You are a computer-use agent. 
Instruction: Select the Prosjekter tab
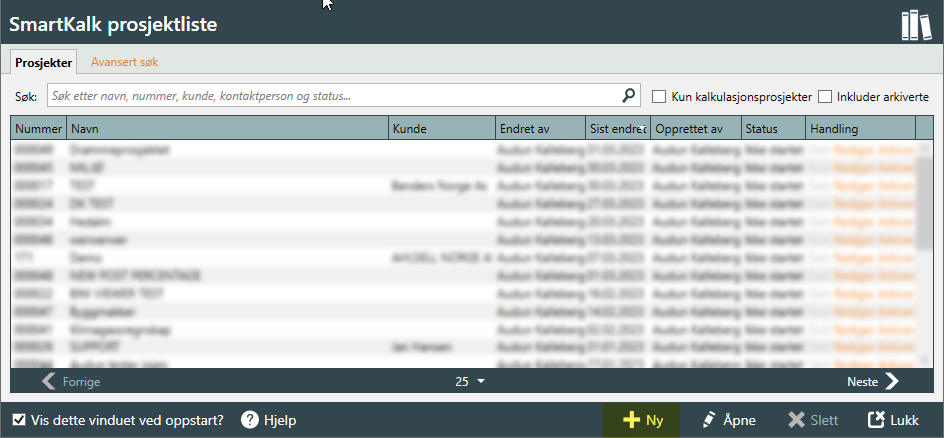[x=44, y=62]
